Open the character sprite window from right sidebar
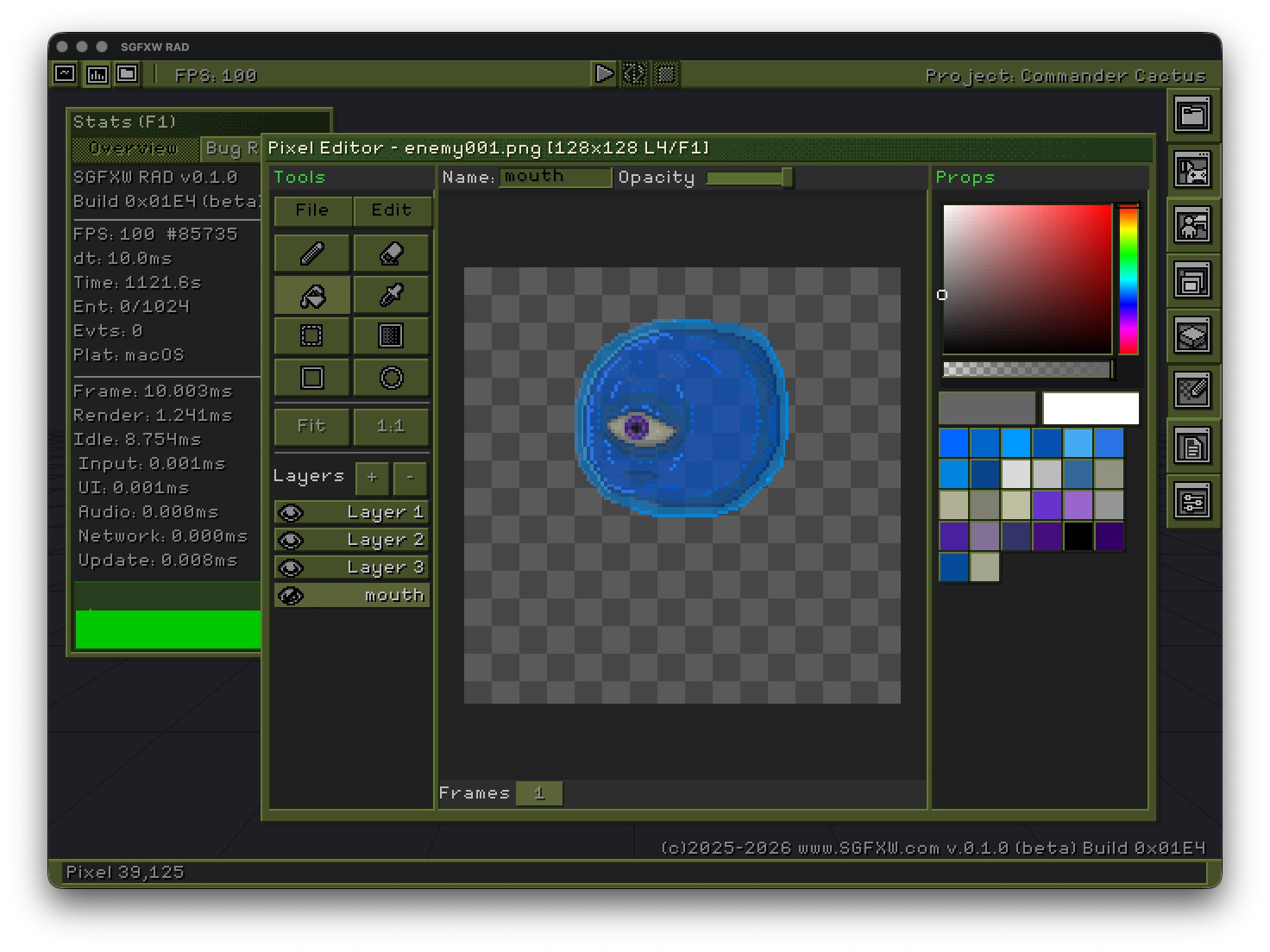 tap(1192, 225)
